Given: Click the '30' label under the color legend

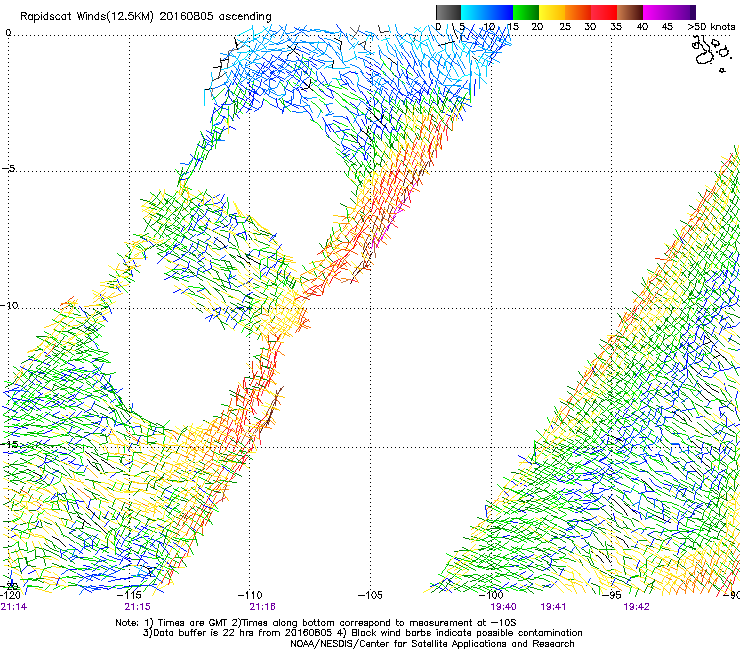Looking at the screenshot, I should click(x=590, y=27).
